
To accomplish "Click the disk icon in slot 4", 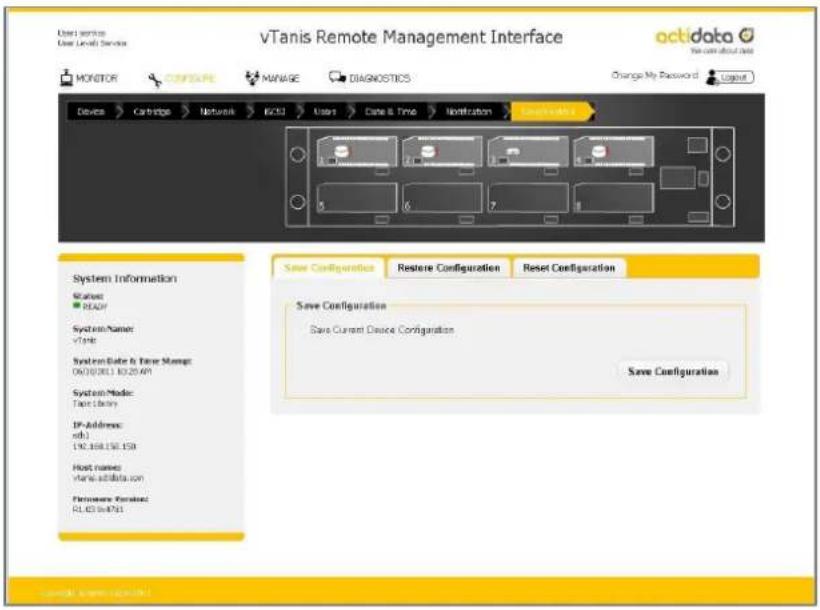I will pyautogui.click(x=599, y=151).
